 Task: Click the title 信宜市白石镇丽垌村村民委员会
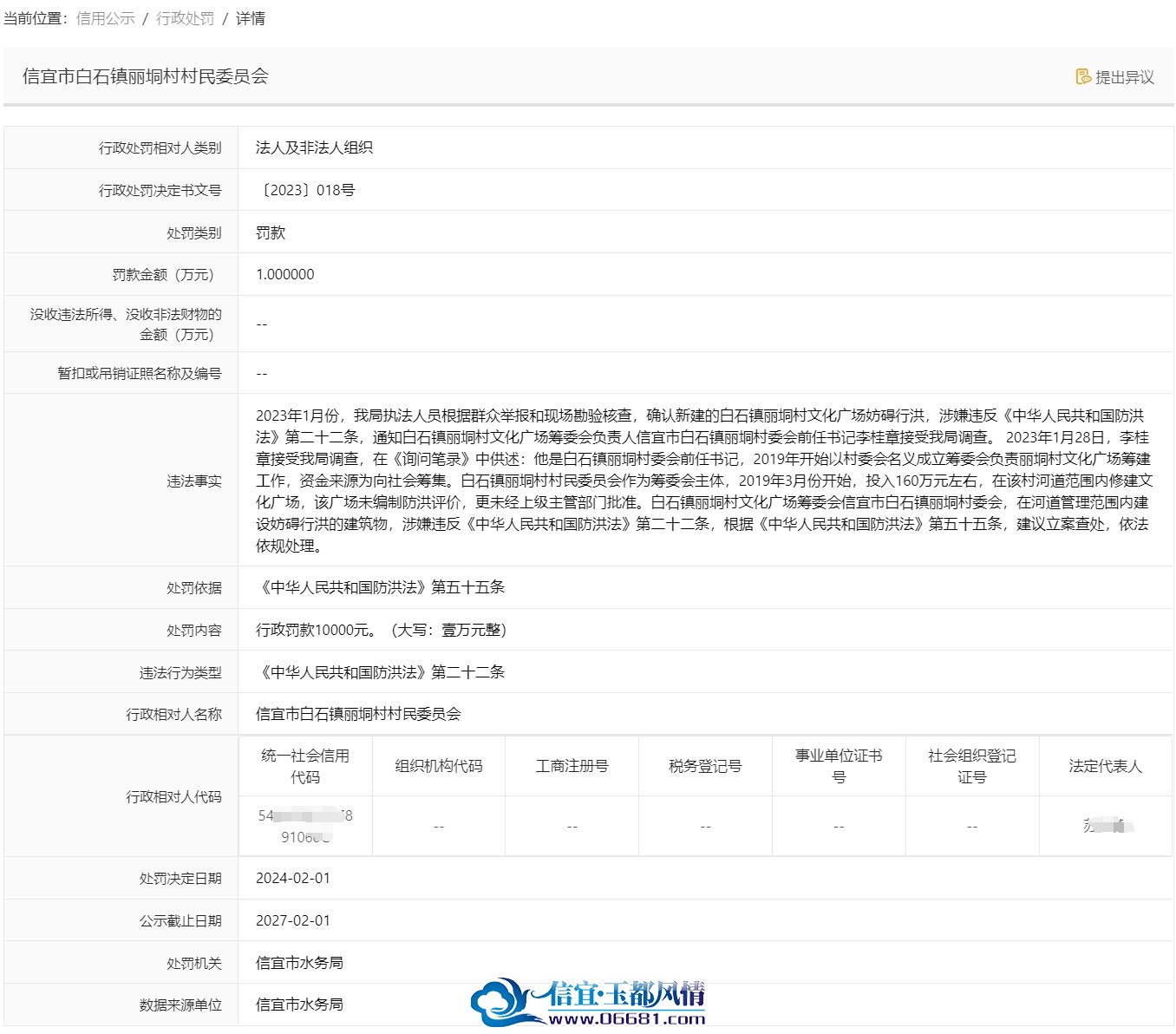click(146, 76)
